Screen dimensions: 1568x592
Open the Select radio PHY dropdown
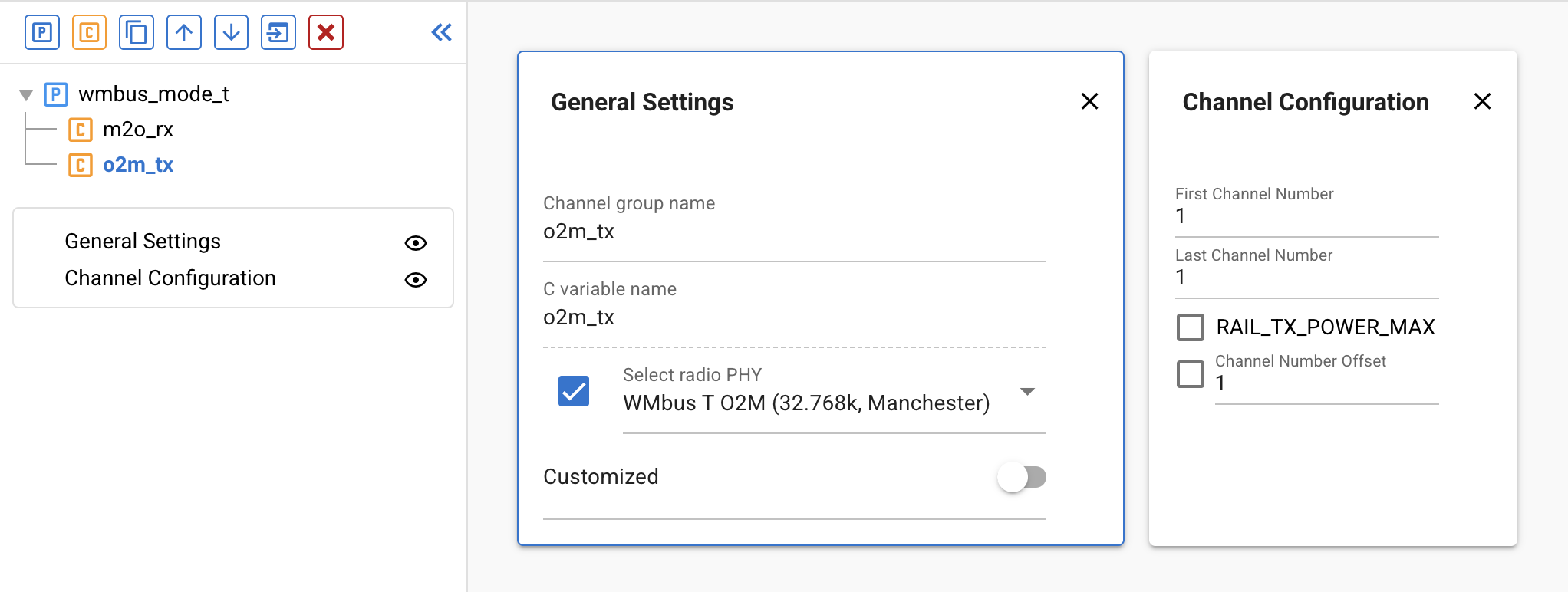pyautogui.click(x=835, y=403)
